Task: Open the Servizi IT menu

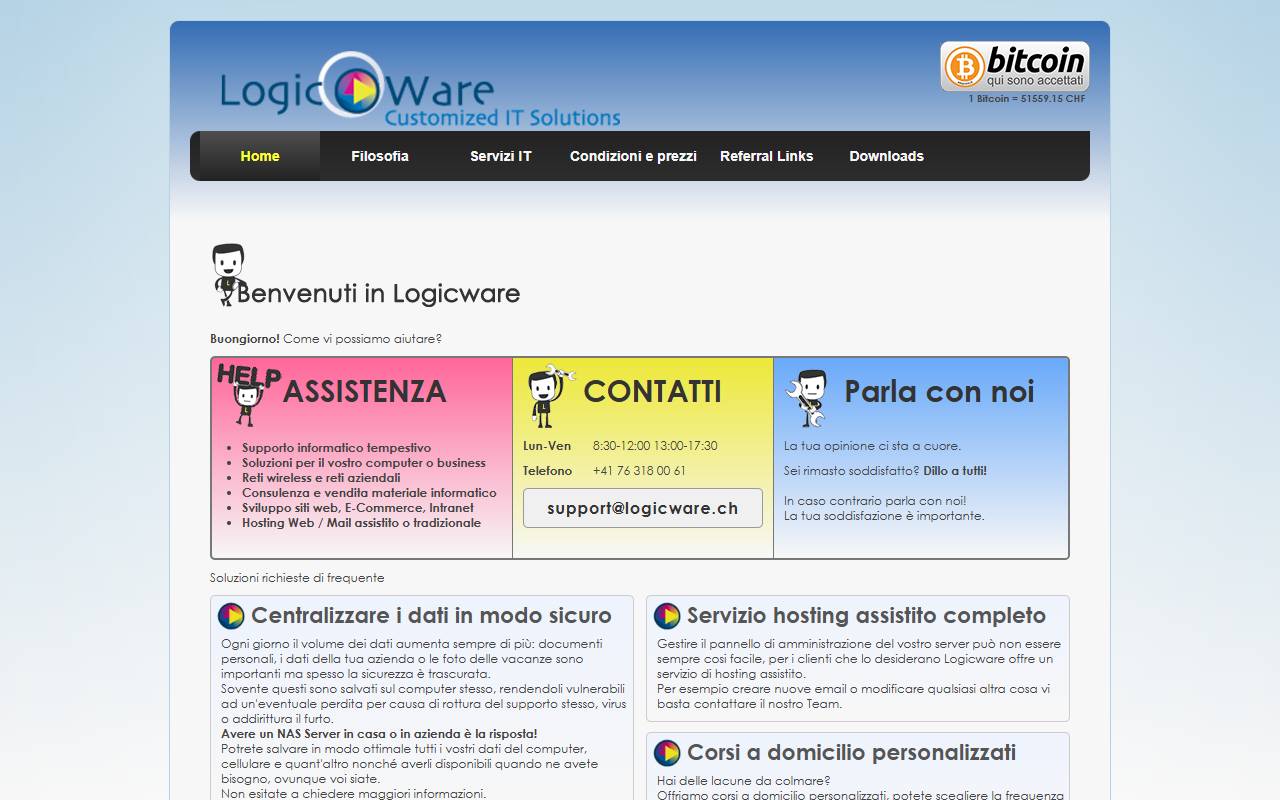Action: pos(501,156)
